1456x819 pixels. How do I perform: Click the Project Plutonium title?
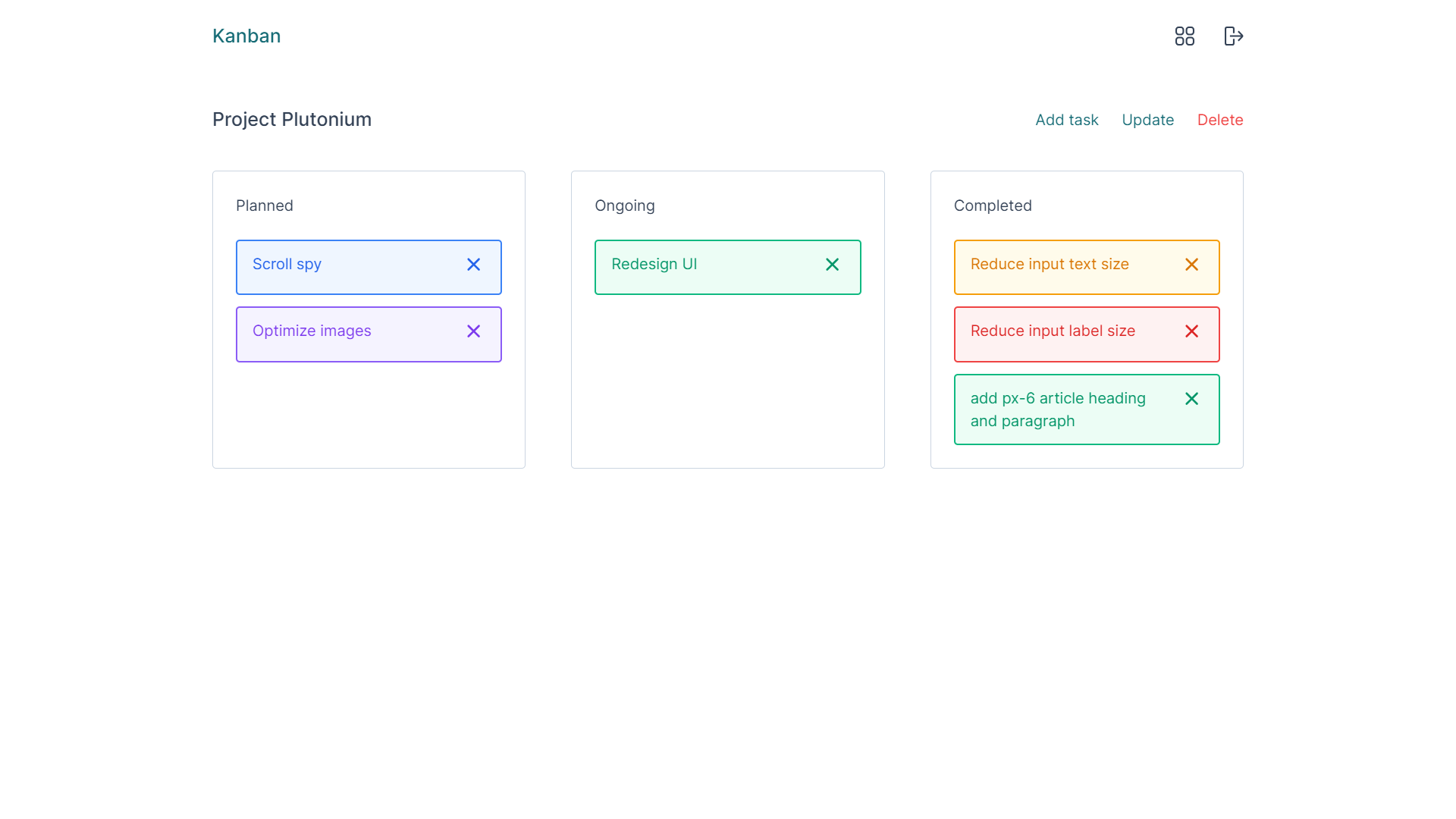coord(292,119)
